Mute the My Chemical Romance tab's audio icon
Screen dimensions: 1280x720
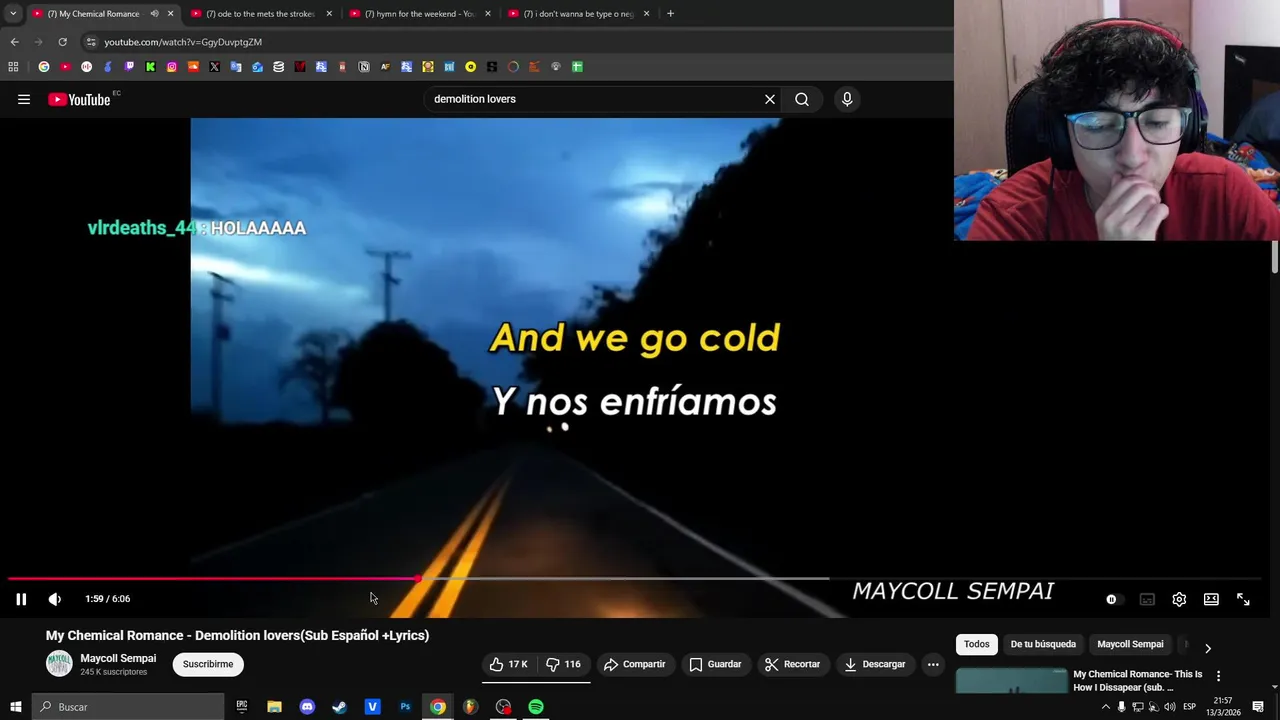tap(154, 14)
